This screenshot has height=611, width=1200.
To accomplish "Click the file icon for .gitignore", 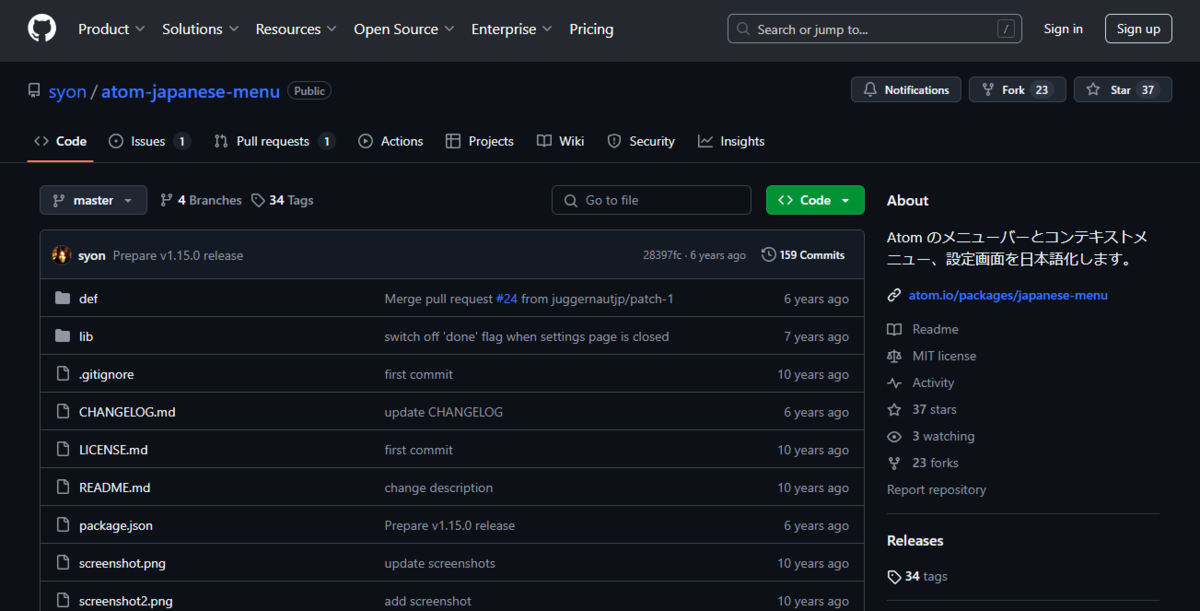I will coord(62,374).
